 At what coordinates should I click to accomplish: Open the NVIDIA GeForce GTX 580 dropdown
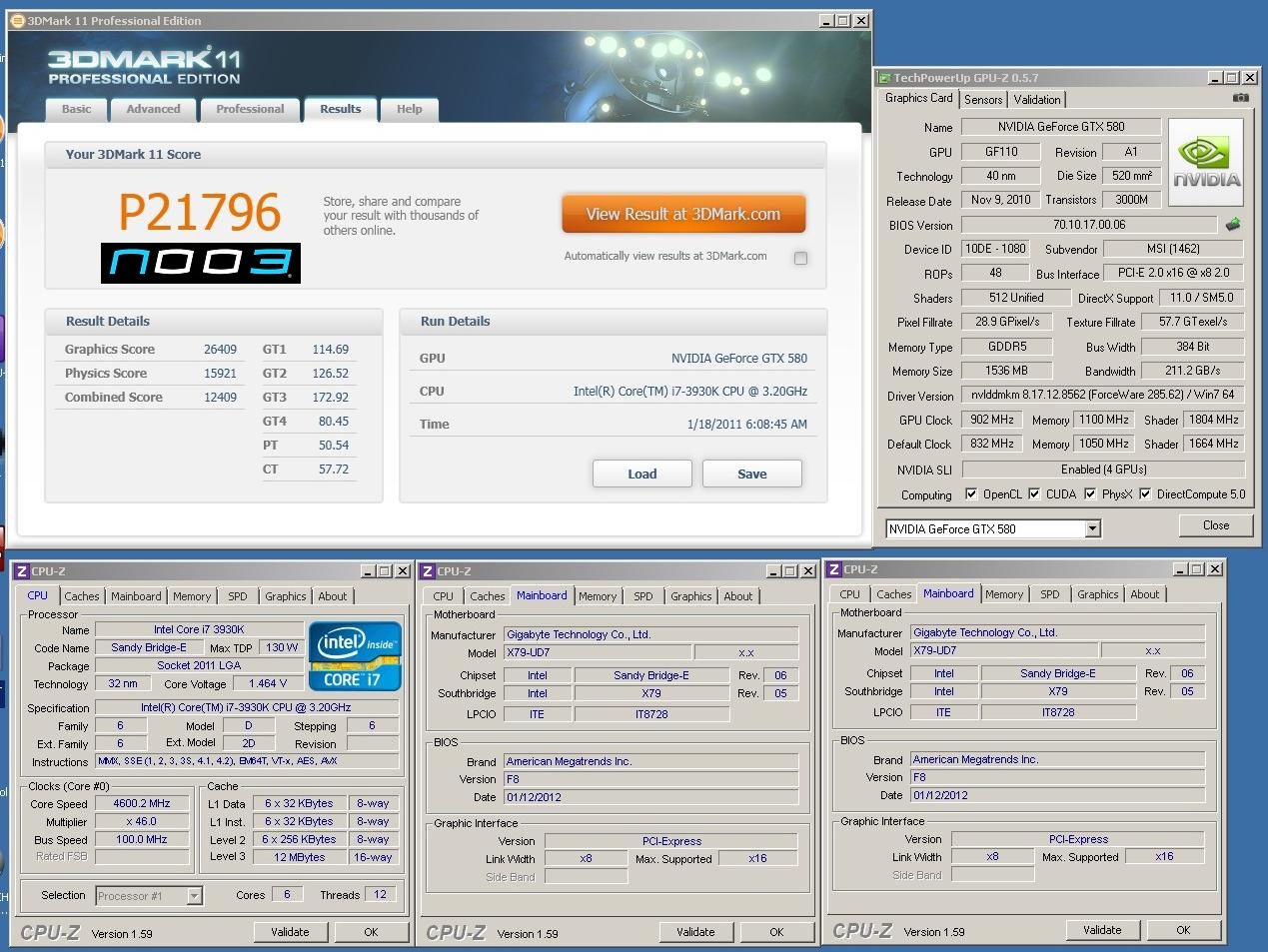(x=1092, y=528)
